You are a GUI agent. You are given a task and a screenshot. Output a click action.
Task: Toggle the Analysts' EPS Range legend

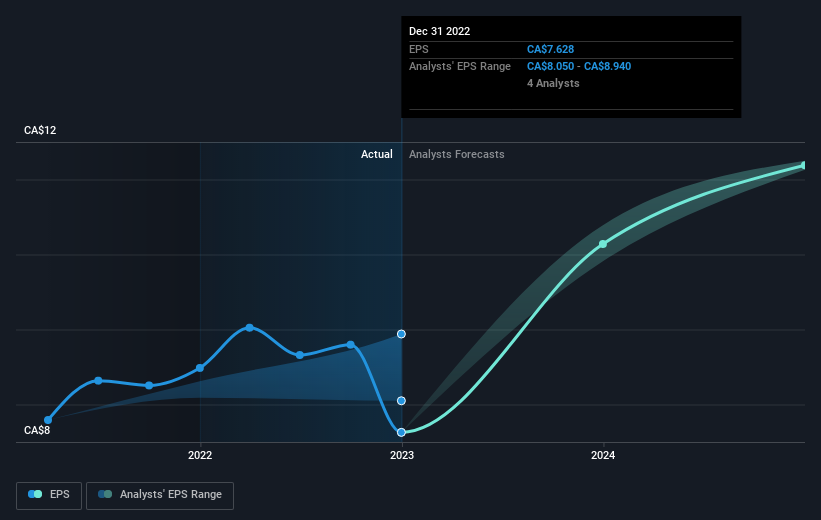(160, 495)
